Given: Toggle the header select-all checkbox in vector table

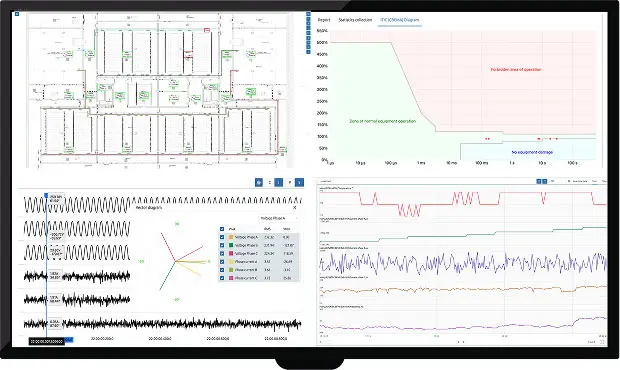Looking at the screenshot, I should point(222,229).
